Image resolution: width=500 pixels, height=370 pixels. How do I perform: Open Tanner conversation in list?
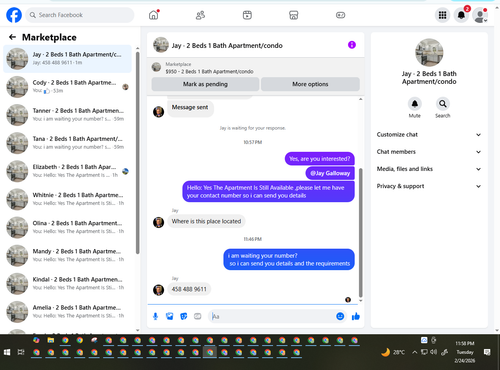tap(68, 115)
